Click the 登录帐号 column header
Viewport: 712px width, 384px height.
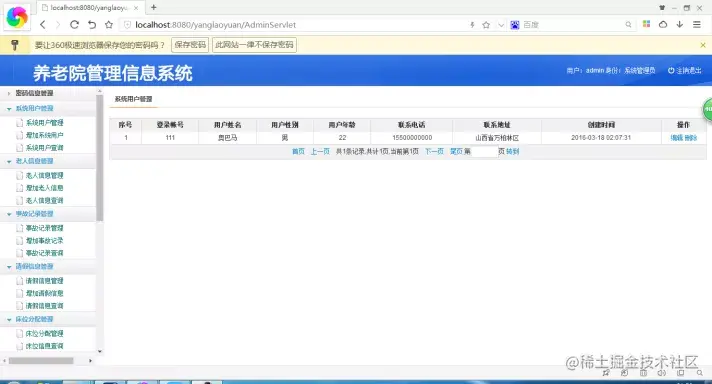(x=170, y=125)
